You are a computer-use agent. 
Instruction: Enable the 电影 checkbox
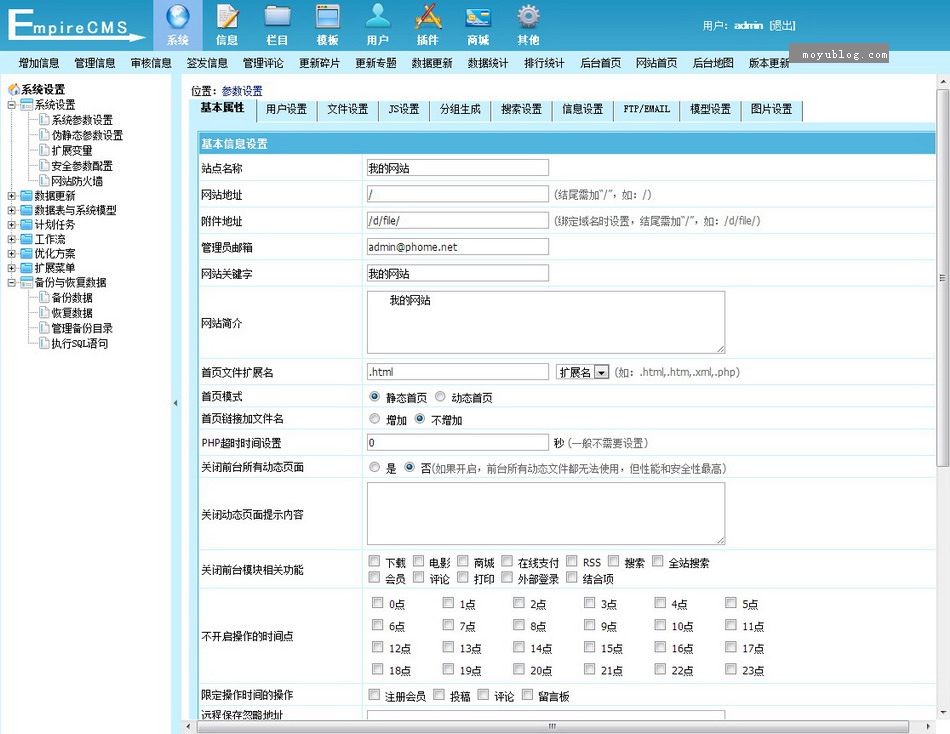coord(418,562)
